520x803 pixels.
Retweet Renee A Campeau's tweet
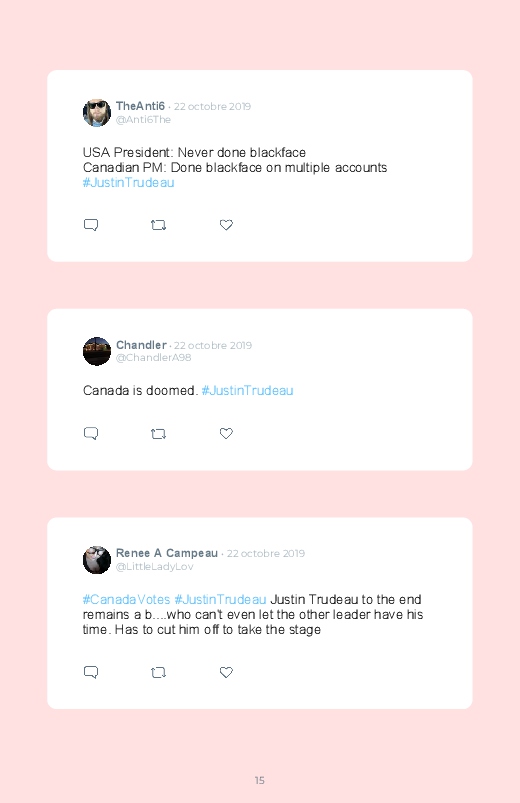coord(158,672)
